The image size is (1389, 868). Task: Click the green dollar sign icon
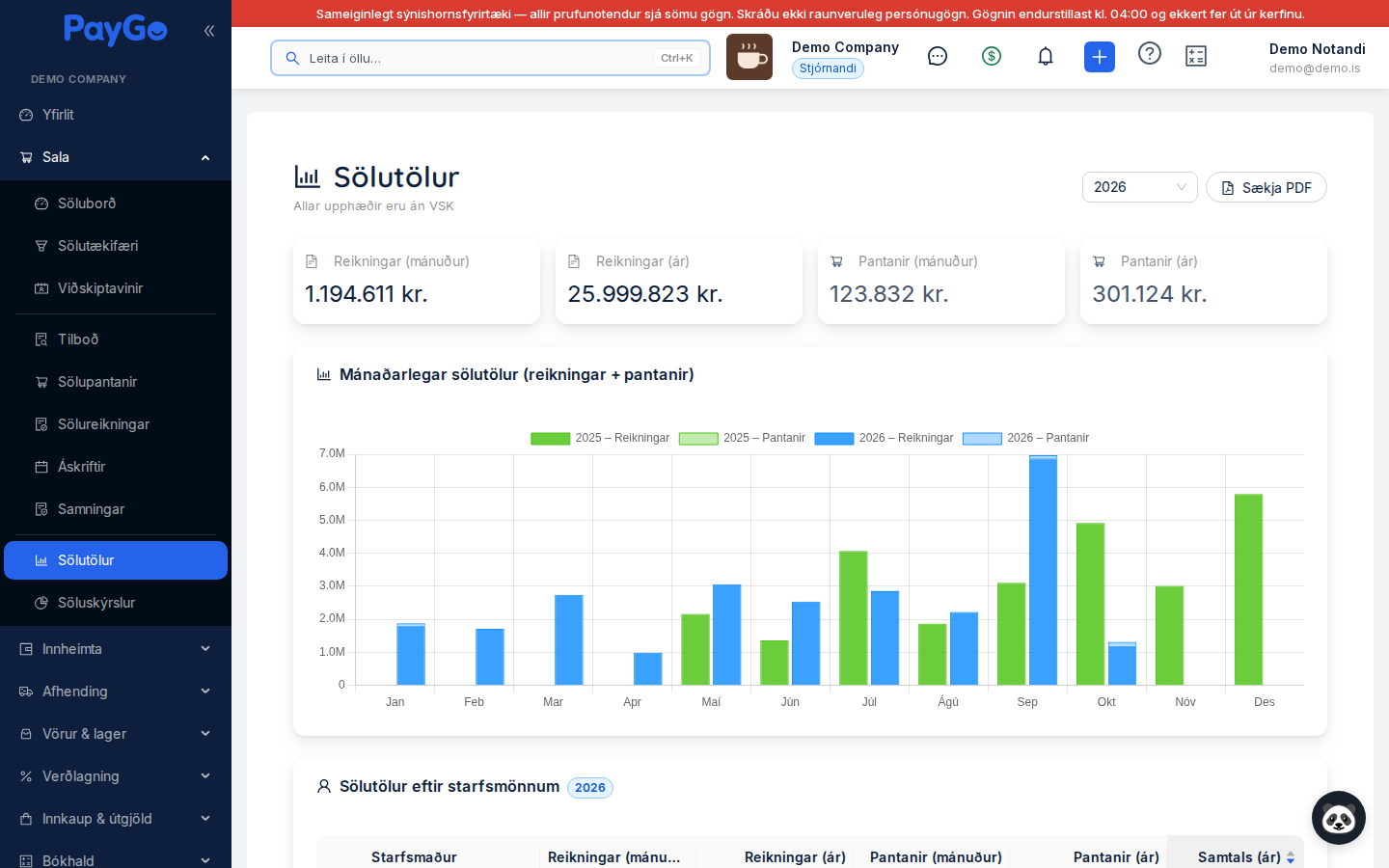[x=992, y=56]
